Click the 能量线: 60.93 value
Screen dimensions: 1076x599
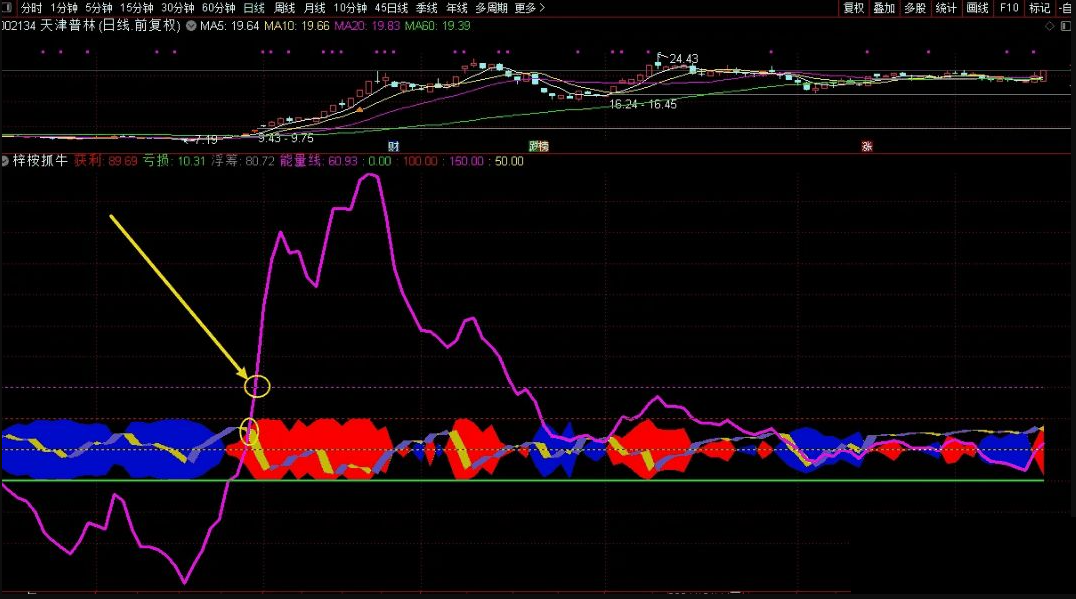319,161
